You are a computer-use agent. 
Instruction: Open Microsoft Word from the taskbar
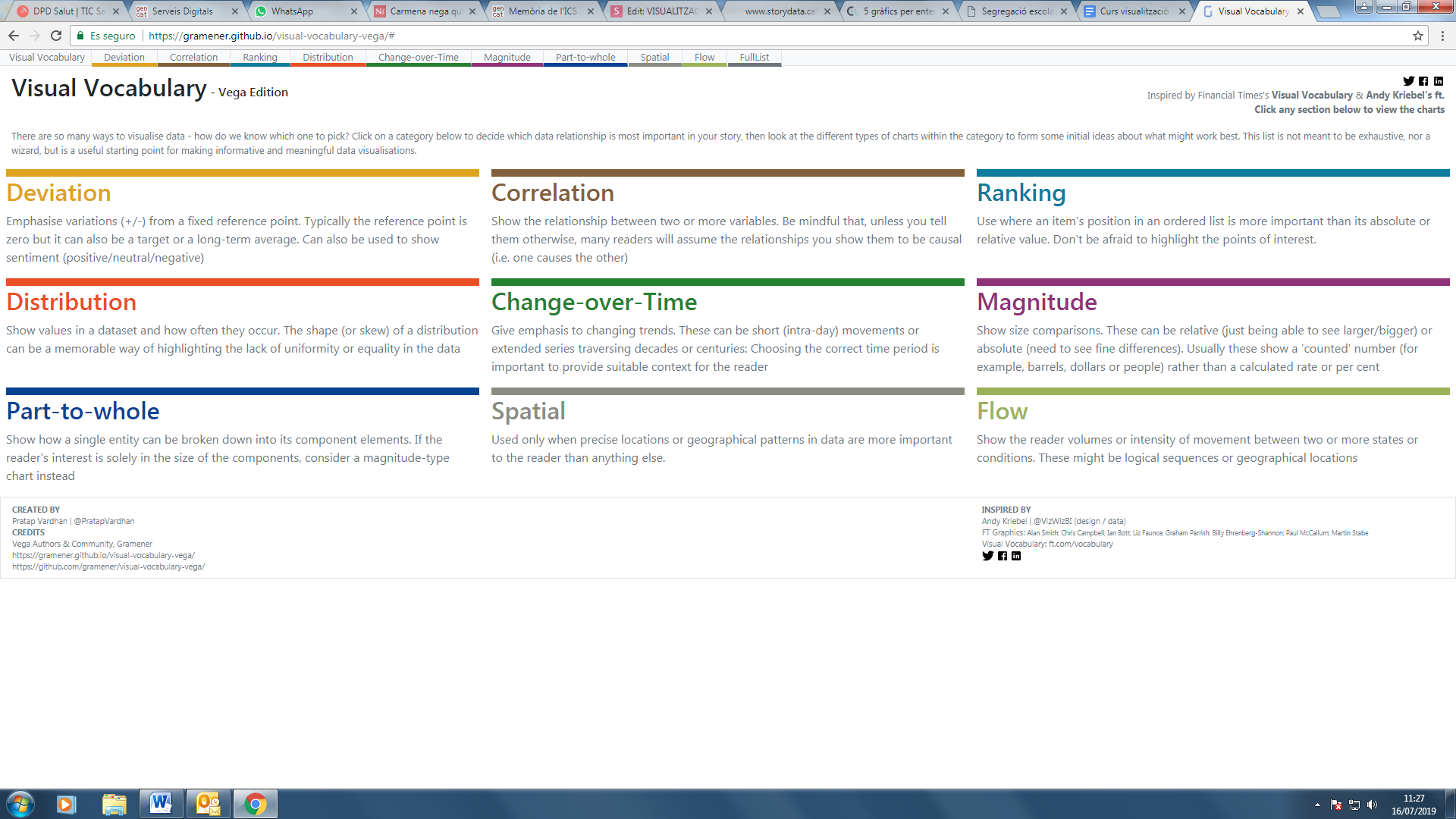click(161, 804)
